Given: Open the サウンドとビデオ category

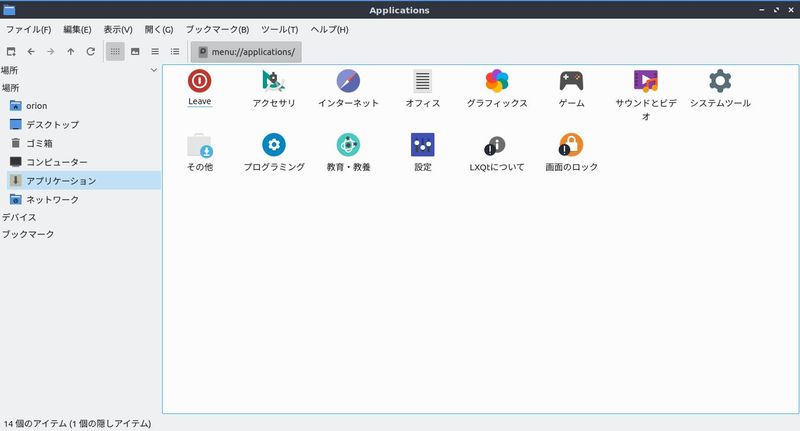Looking at the screenshot, I should click(646, 81).
